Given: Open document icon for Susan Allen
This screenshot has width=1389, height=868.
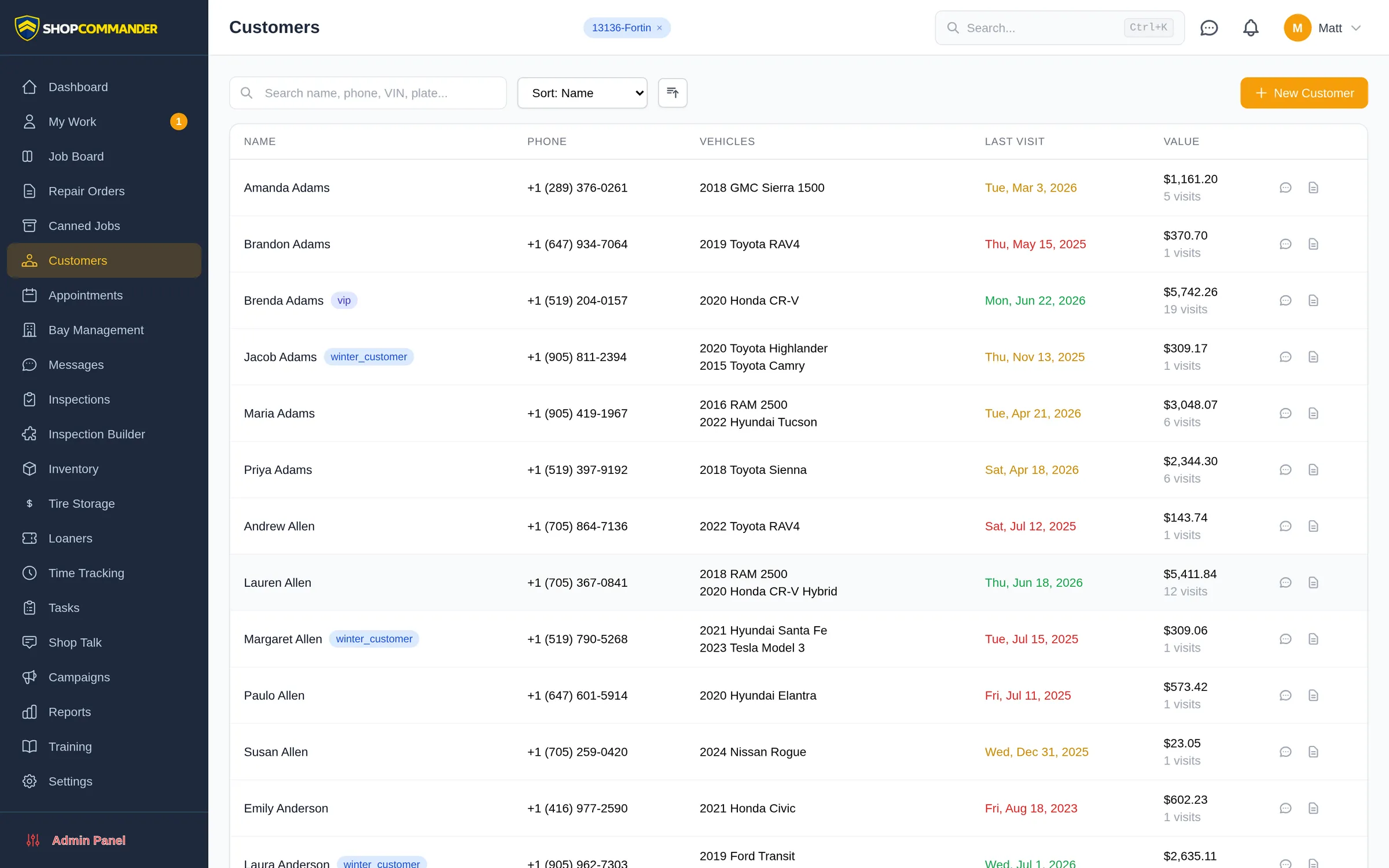Looking at the screenshot, I should point(1313,752).
